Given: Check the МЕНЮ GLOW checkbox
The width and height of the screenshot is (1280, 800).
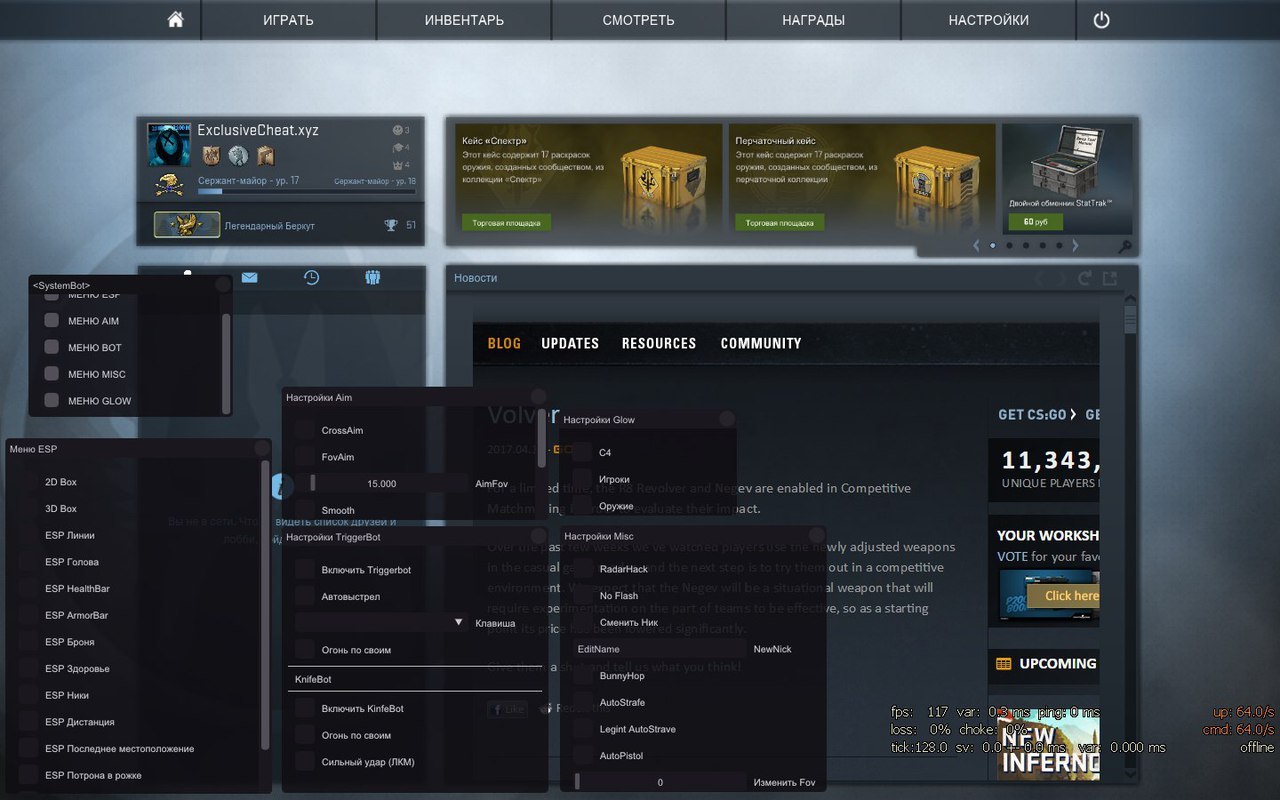Looking at the screenshot, I should (51, 401).
